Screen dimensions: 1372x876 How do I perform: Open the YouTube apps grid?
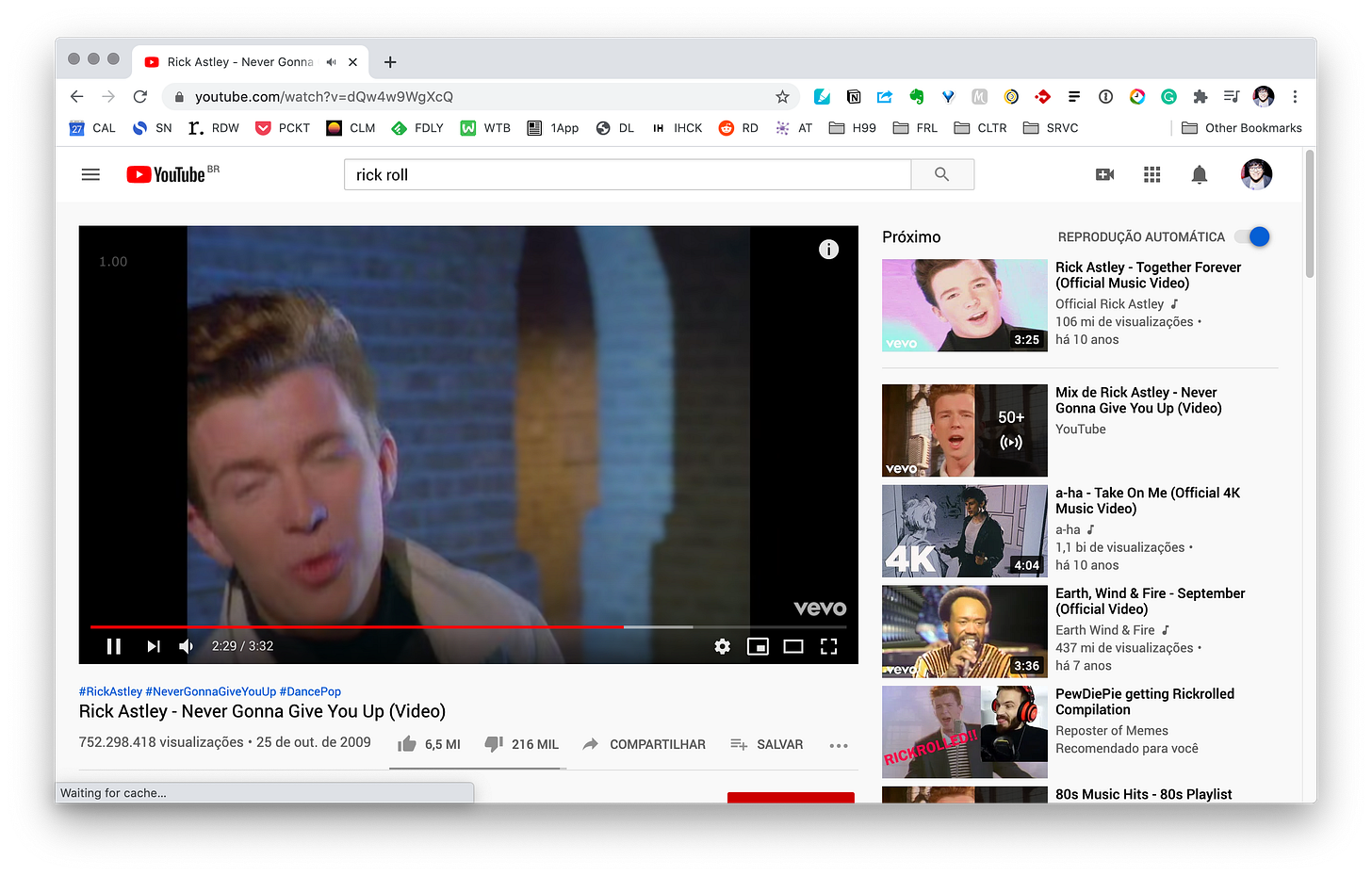tap(1152, 174)
